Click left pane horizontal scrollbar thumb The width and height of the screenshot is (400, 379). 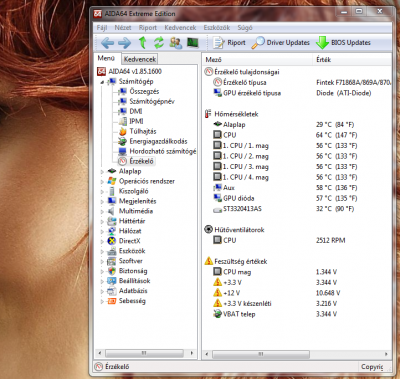[144, 353]
